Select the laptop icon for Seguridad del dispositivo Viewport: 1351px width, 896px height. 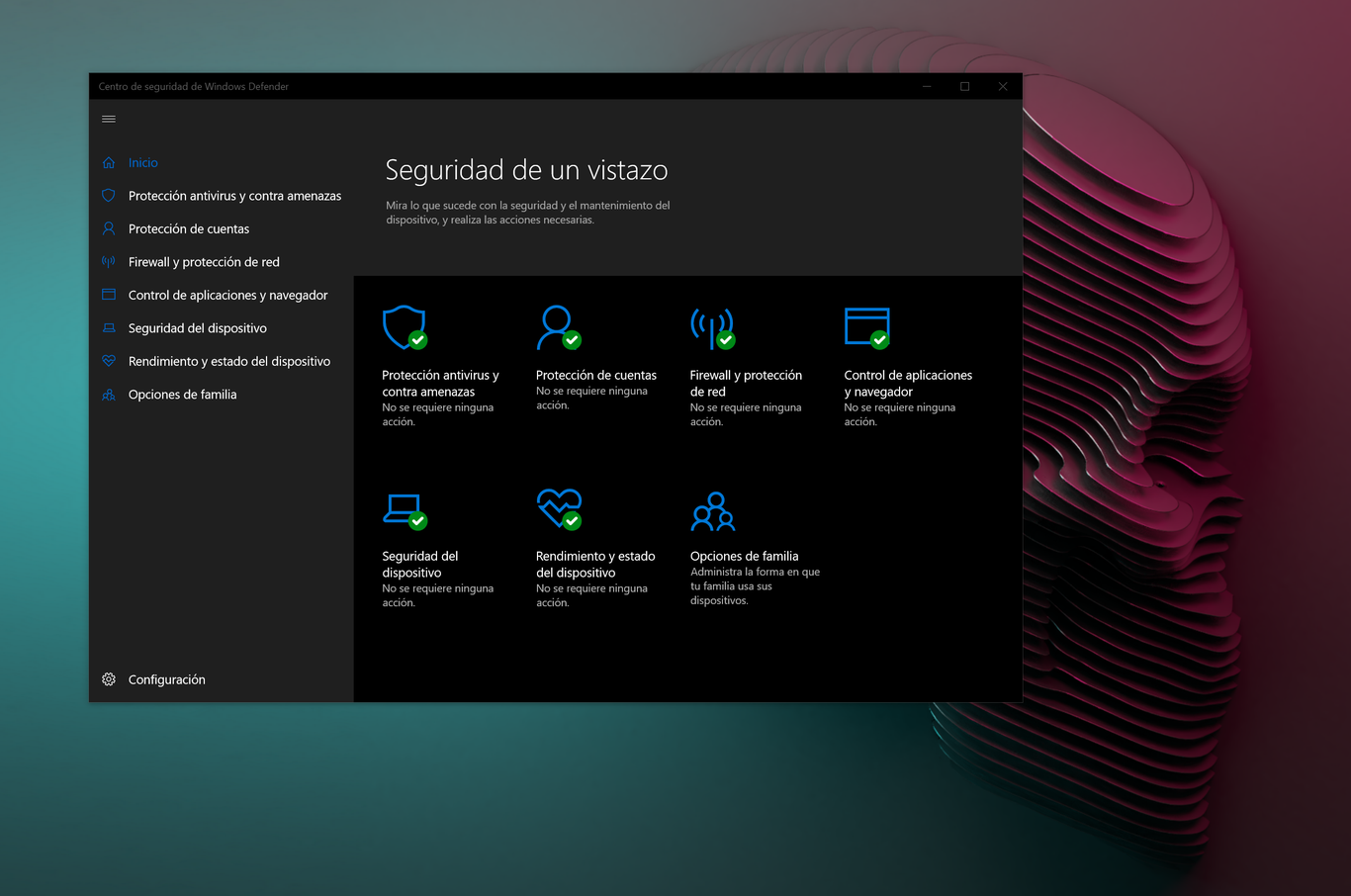(x=404, y=509)
